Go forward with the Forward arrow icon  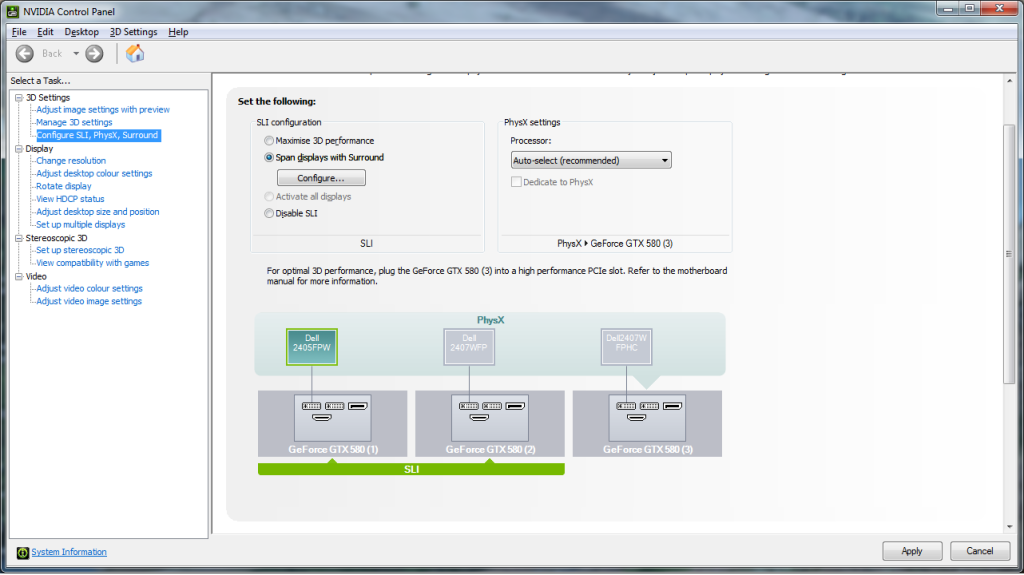pos(95,54)
